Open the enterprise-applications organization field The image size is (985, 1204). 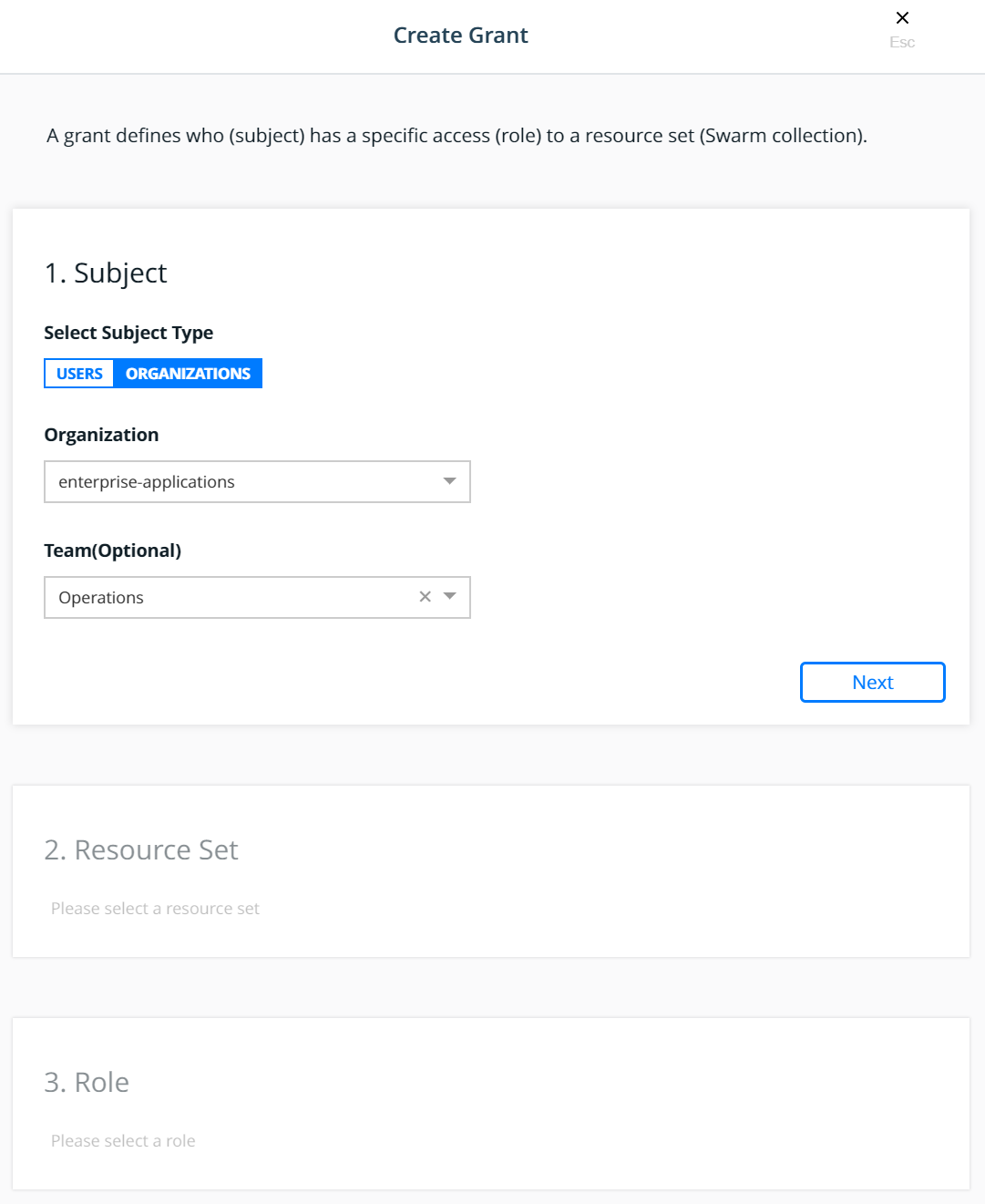pos(257,481)
